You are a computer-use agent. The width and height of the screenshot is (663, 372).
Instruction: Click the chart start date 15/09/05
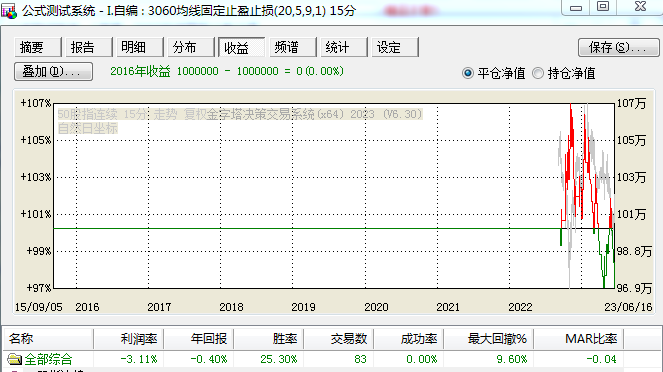tap(38, 307)
